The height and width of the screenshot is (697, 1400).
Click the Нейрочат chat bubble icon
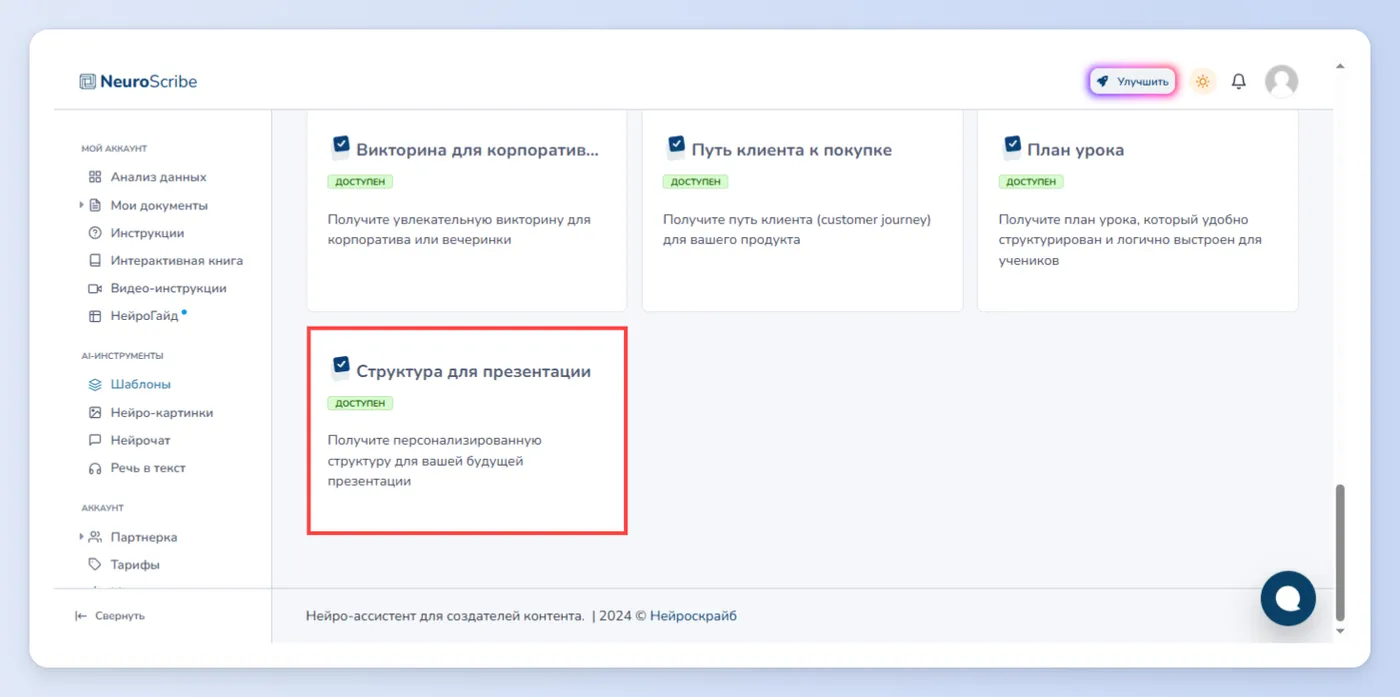click(x=95, y=440)
